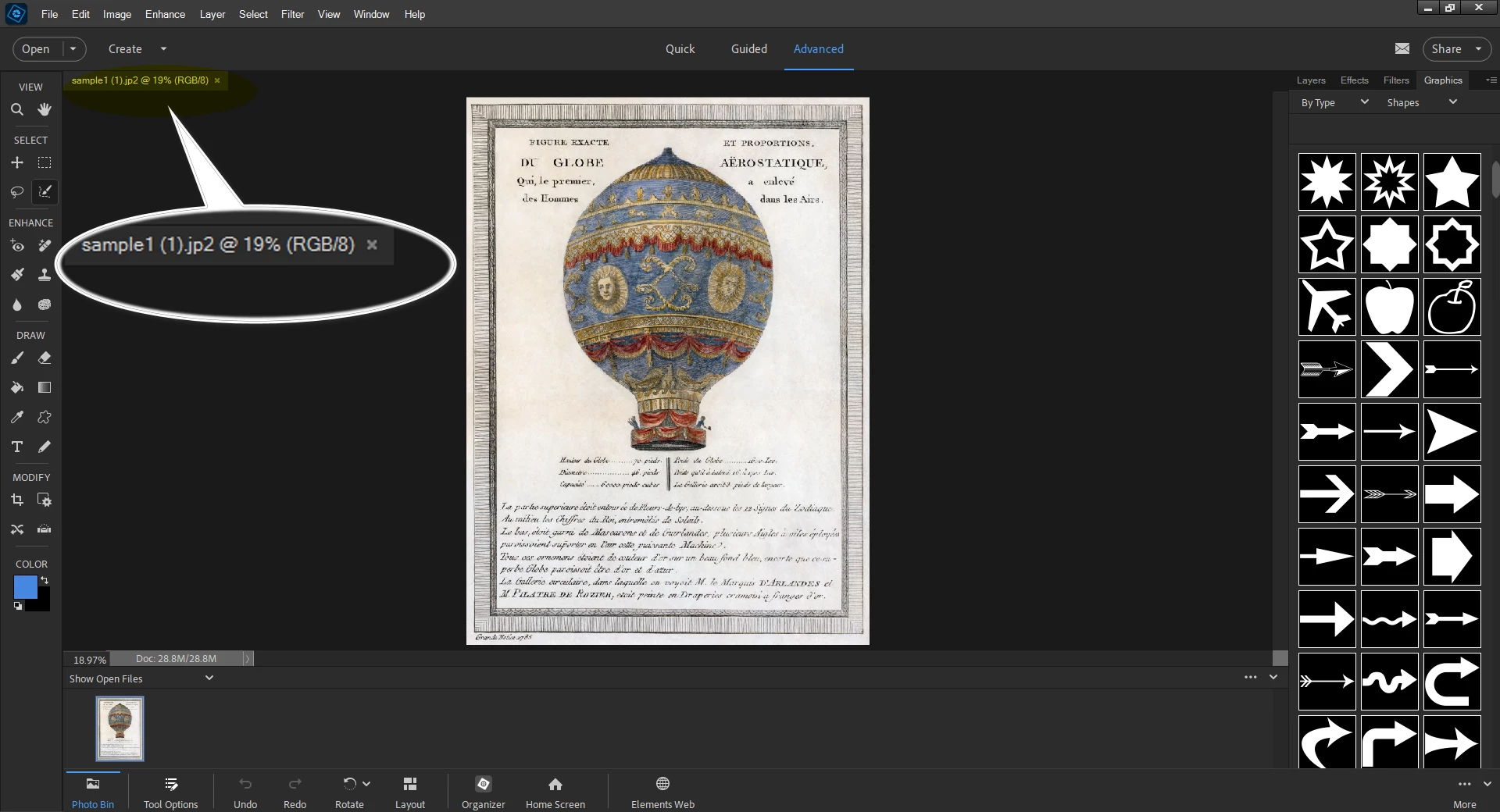
Task: Select the Pencil tool
Action: 45,447
